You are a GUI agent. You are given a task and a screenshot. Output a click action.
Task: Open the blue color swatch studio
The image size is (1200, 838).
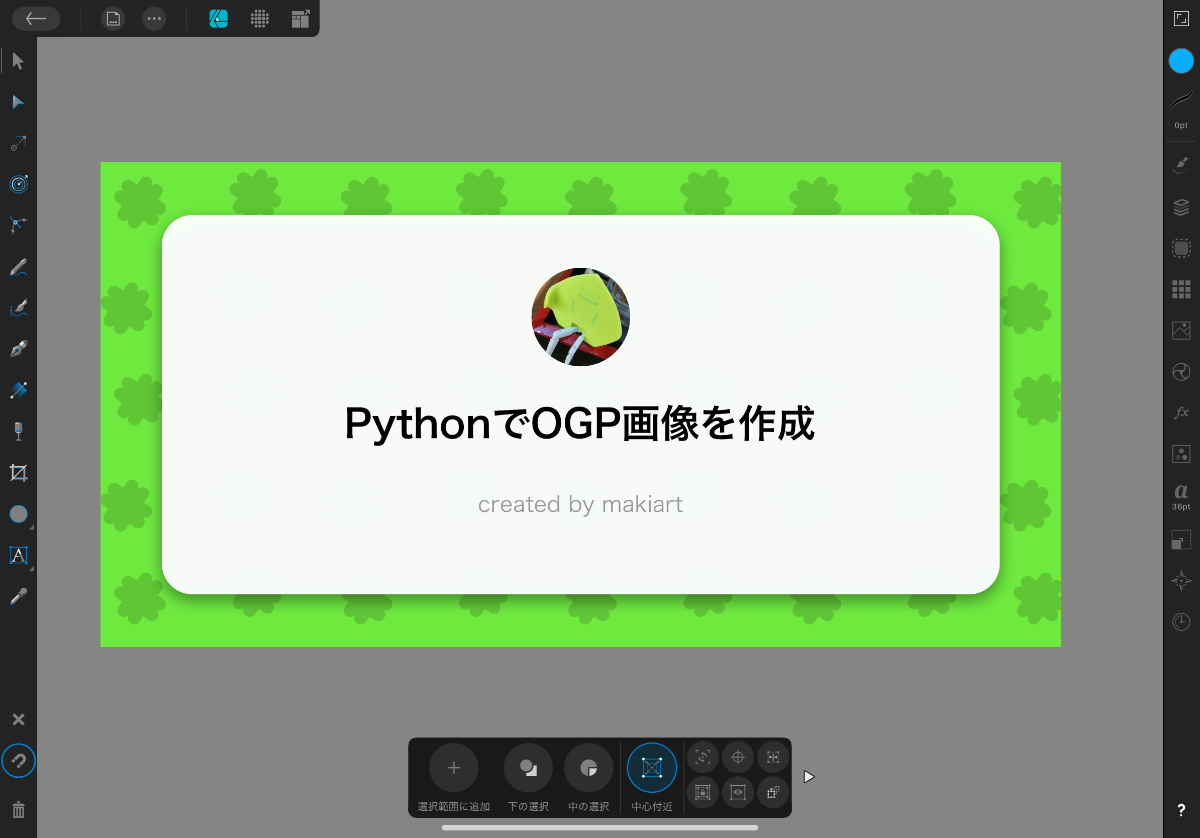[1181, 61]
